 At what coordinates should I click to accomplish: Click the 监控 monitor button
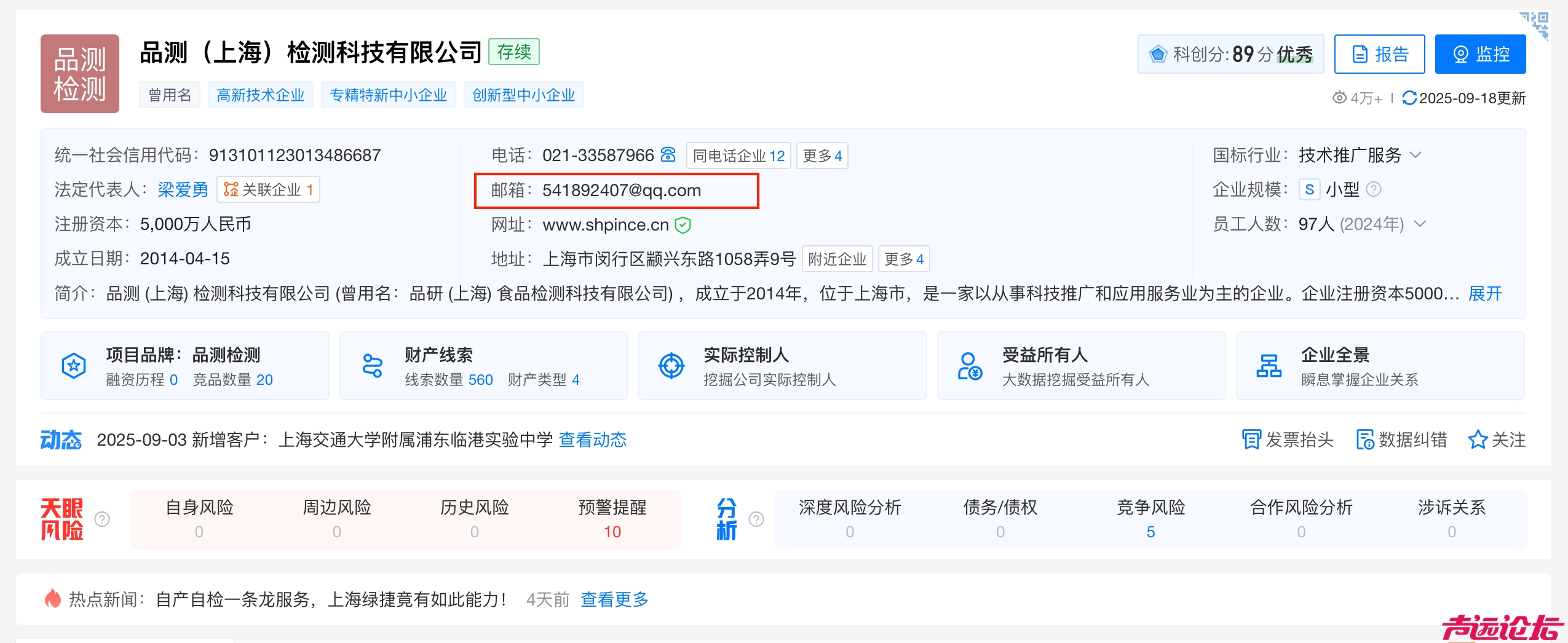[1481, 54]
